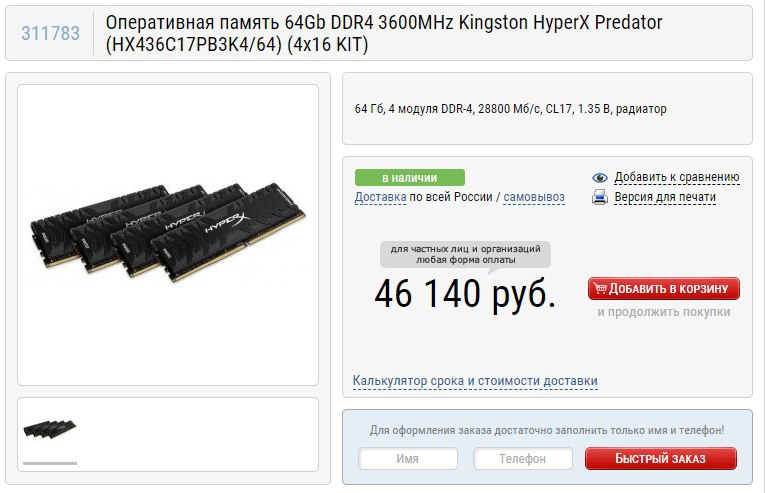This screenshot has width=765, height=493.
Task: Open the large HyperX memory product photo
Action: (x=168, y=232)
